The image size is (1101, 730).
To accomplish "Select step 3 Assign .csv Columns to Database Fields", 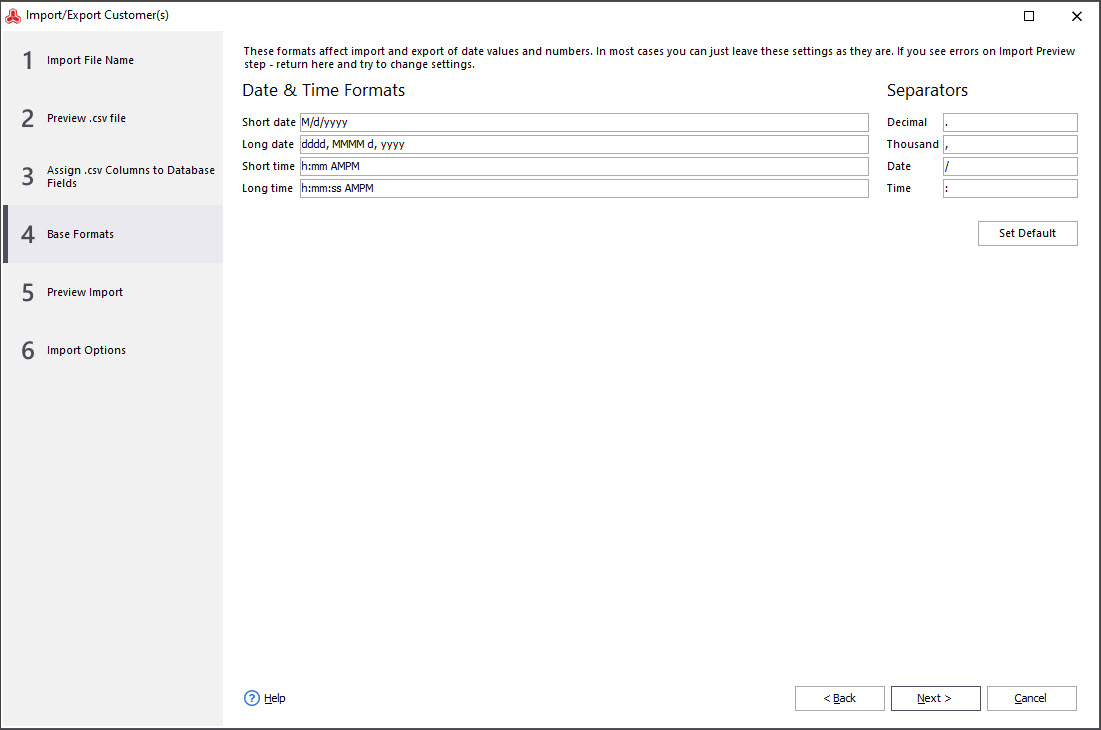I will pos(113,176).
